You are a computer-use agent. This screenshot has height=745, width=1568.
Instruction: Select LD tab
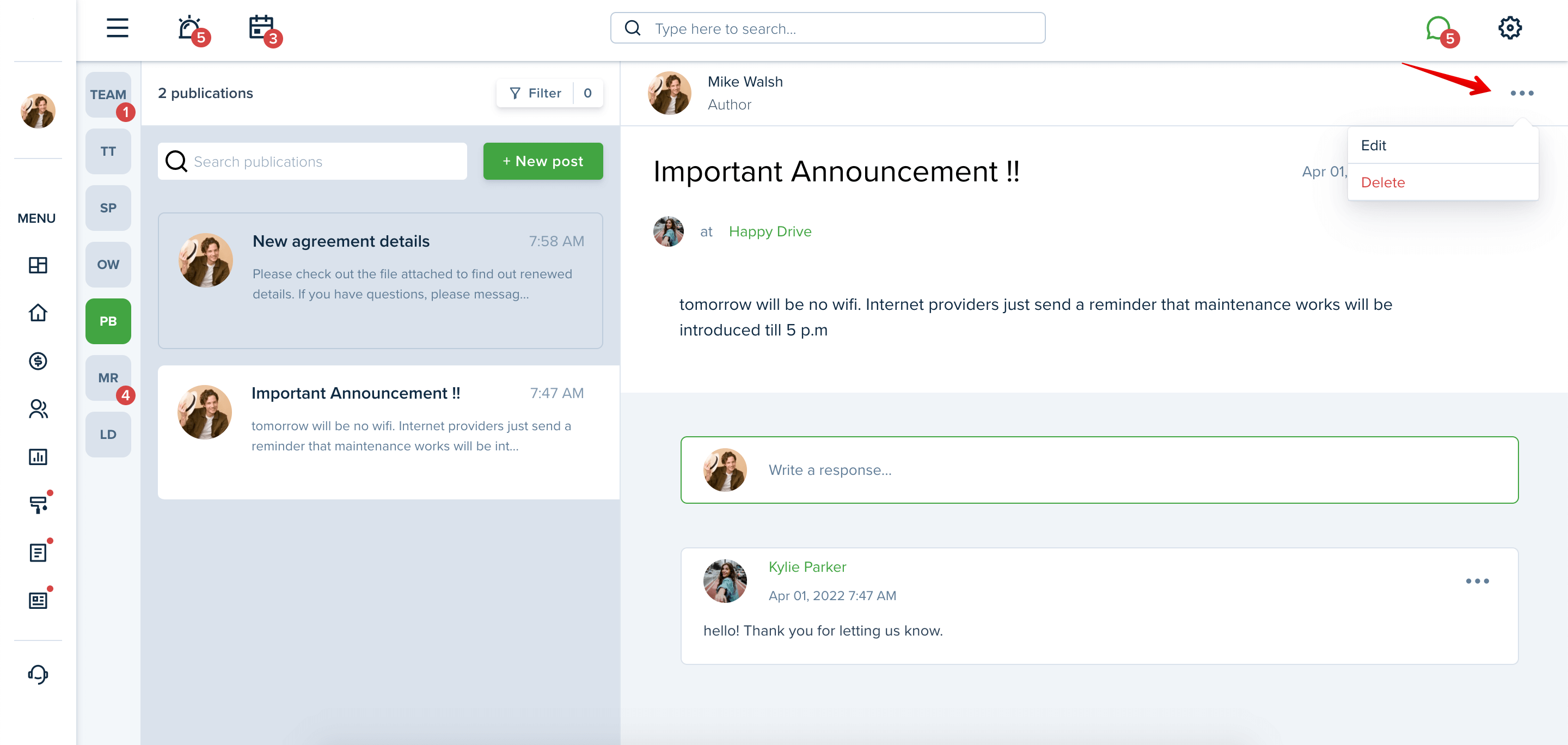point(108,434)
